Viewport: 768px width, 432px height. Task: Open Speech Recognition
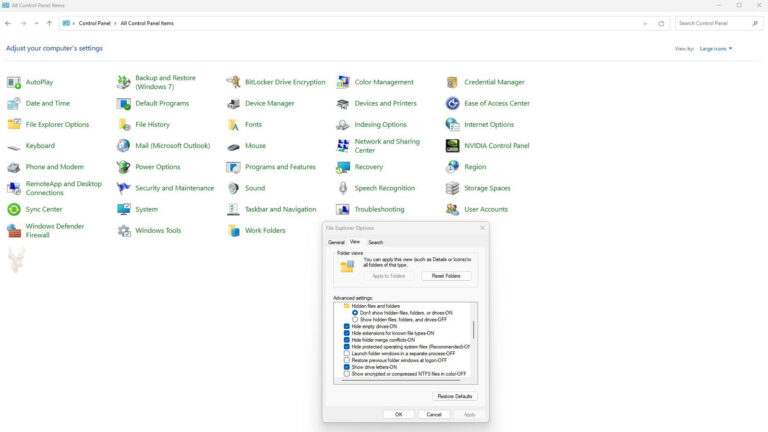coord(375,188)
